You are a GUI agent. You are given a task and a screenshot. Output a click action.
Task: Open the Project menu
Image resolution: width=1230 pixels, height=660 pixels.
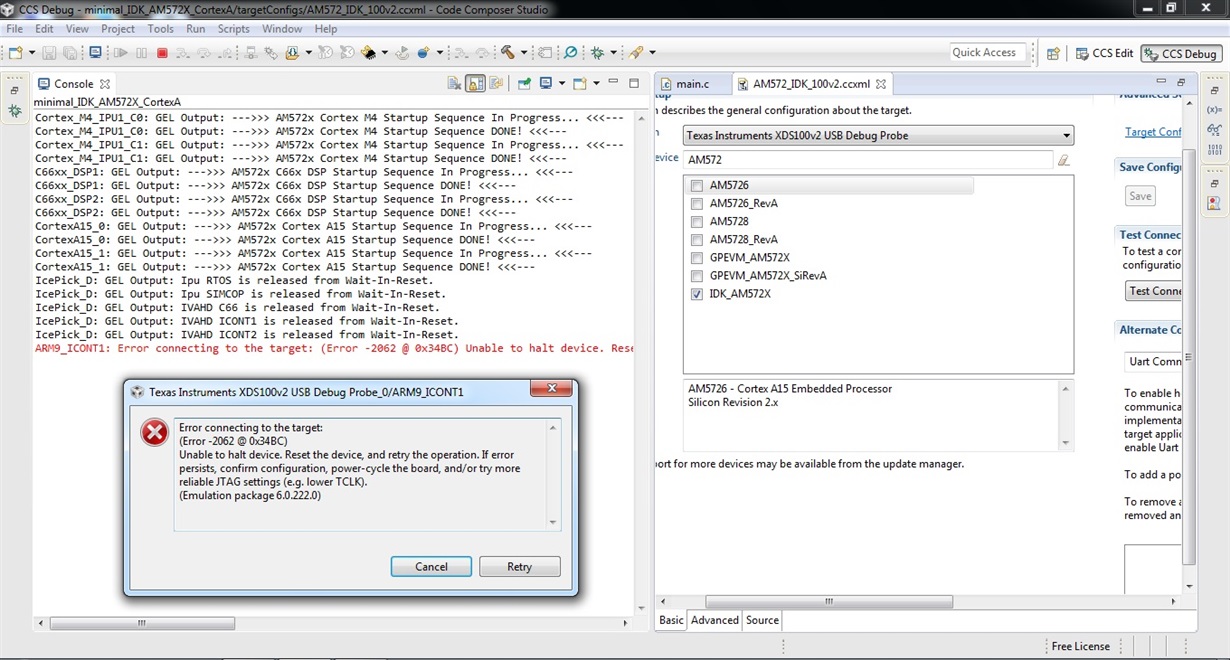(118, 29)
